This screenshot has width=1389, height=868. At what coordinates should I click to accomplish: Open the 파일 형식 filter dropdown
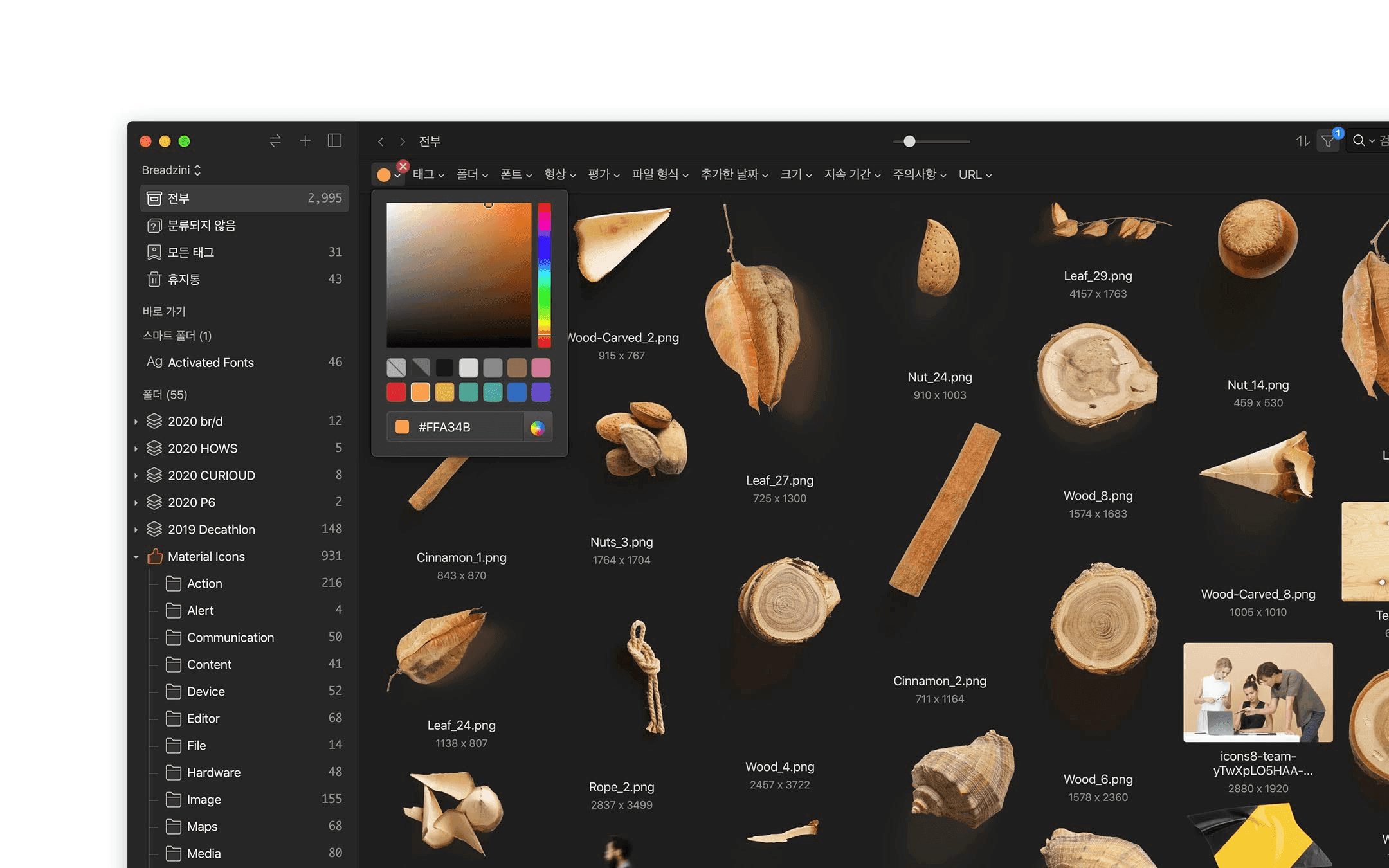[660, 174]
